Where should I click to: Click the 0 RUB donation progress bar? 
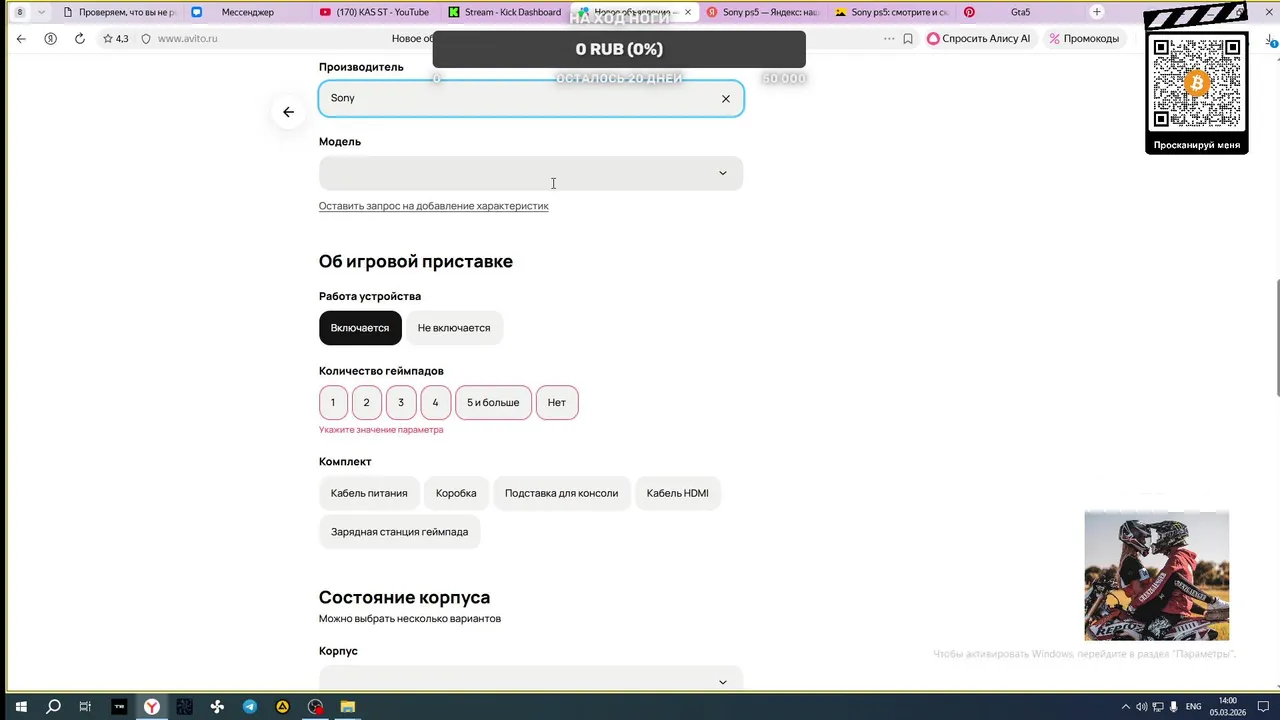pyautogui.click(x=619, y=49)
